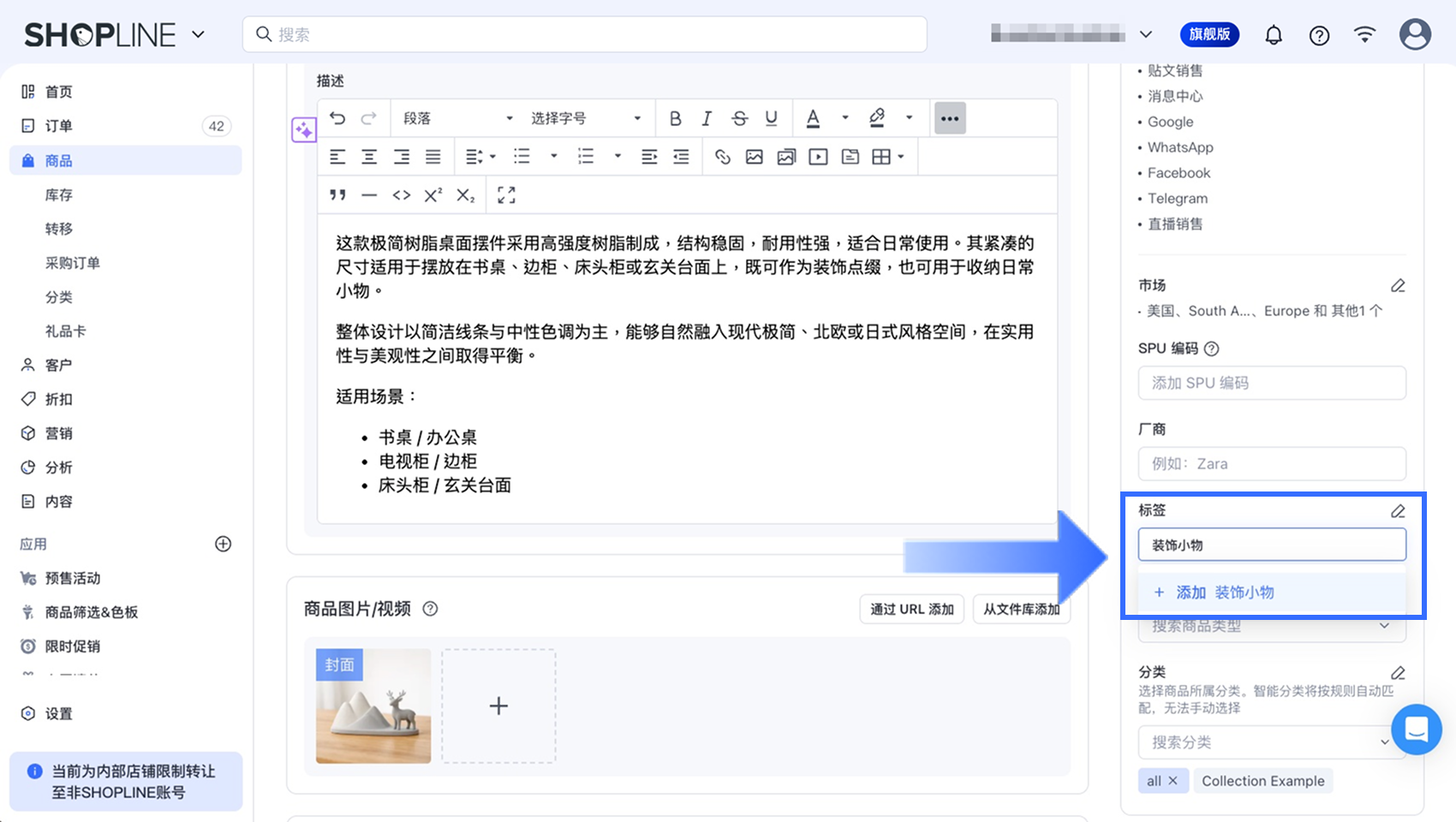Insert a table
Viewport: 1456px width, 822px height.
click(881, 157)
